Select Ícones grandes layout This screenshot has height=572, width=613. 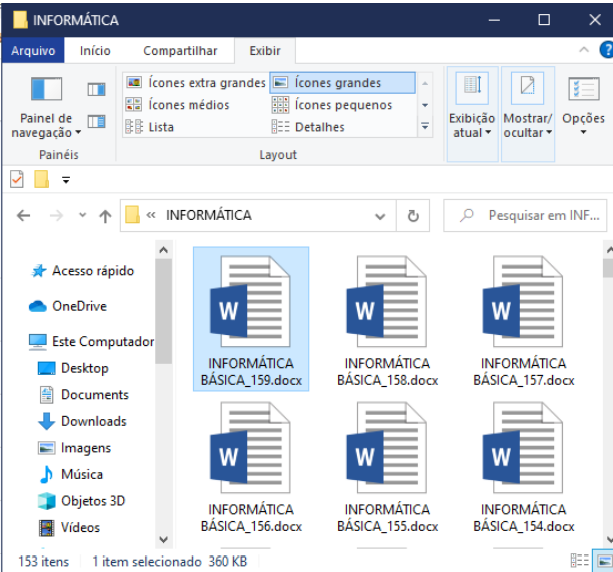pos(342,82)
